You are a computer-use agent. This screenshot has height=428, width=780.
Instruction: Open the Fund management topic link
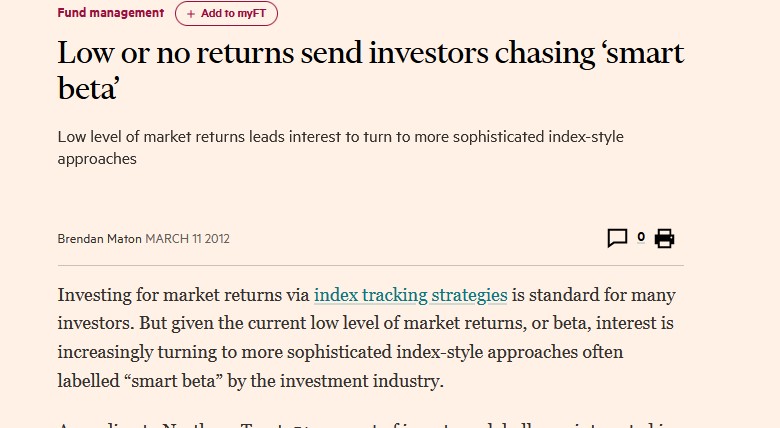(x=111, y=13)
